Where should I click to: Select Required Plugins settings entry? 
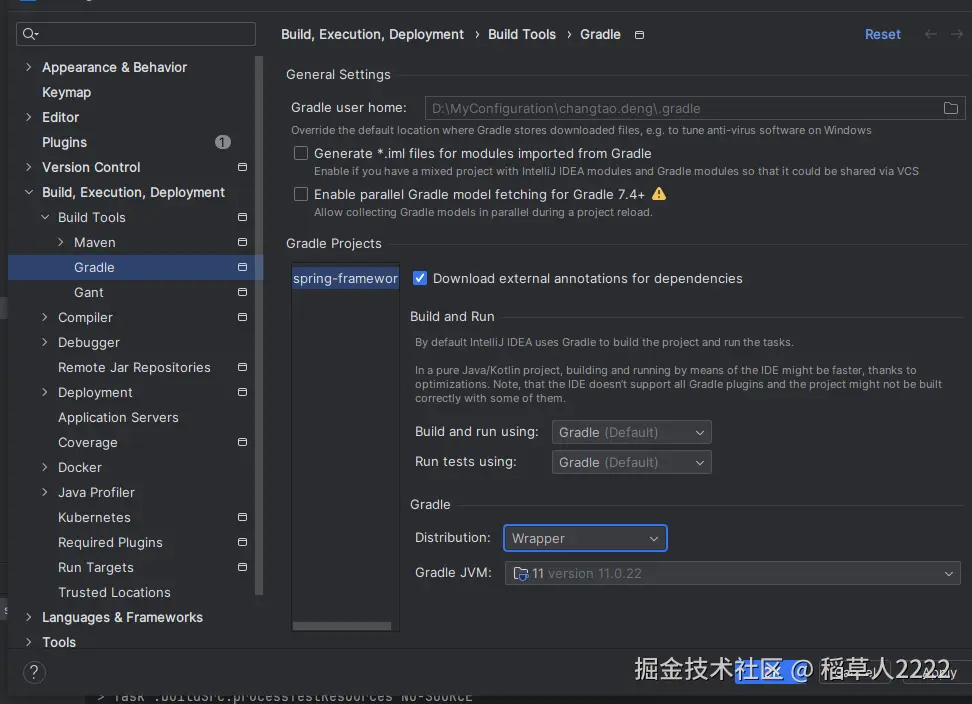[110, 542]
